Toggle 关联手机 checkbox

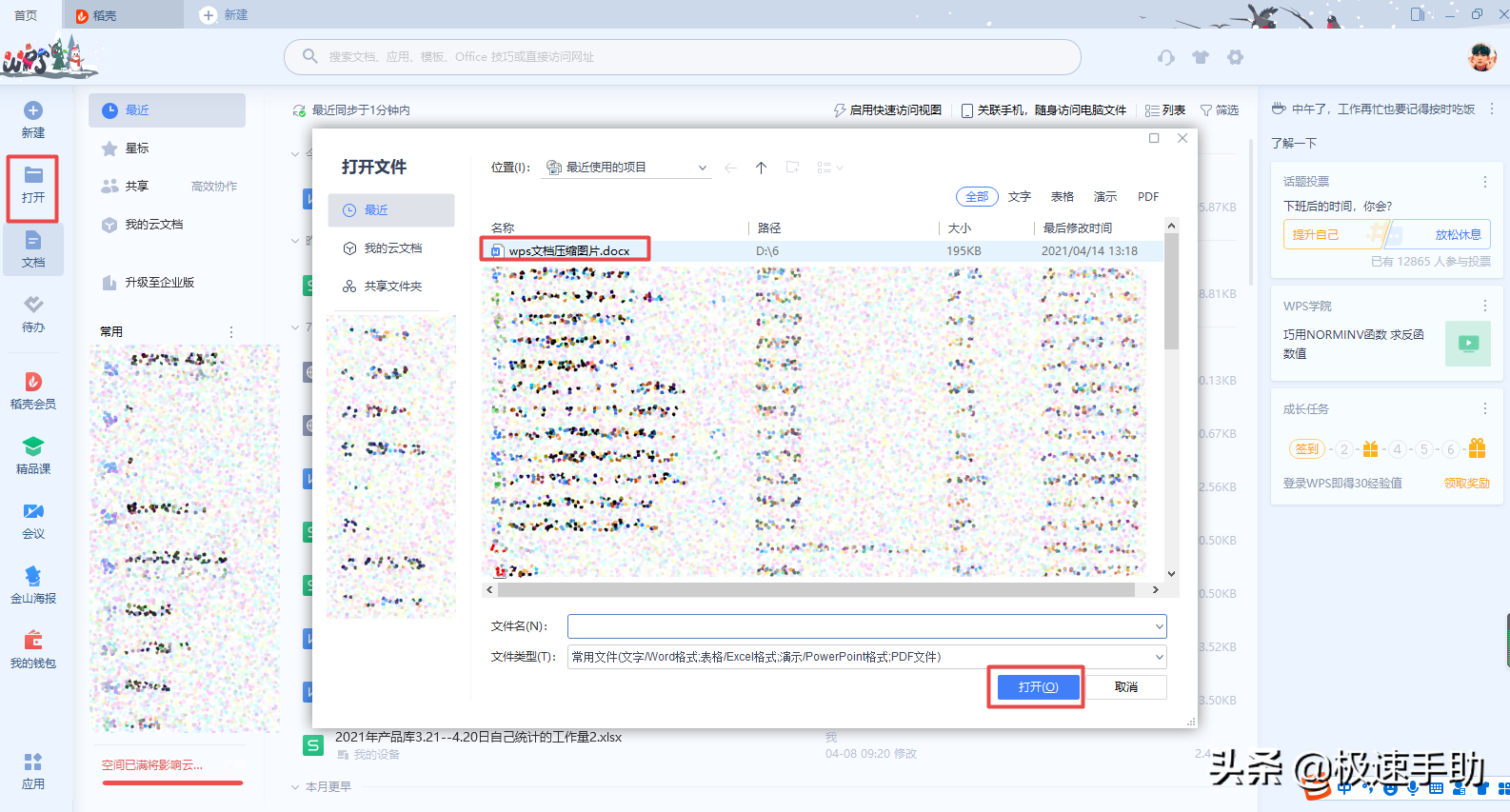point(967,111)
